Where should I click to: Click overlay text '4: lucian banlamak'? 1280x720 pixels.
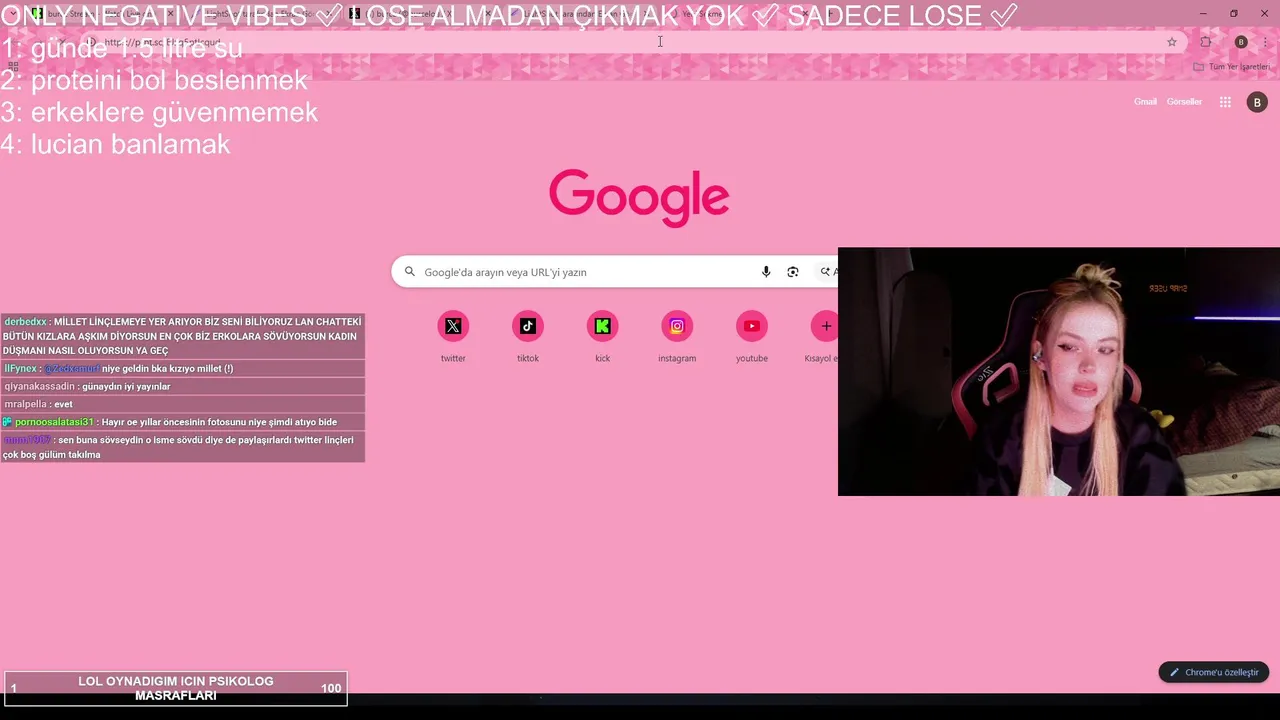coord(115,144)
